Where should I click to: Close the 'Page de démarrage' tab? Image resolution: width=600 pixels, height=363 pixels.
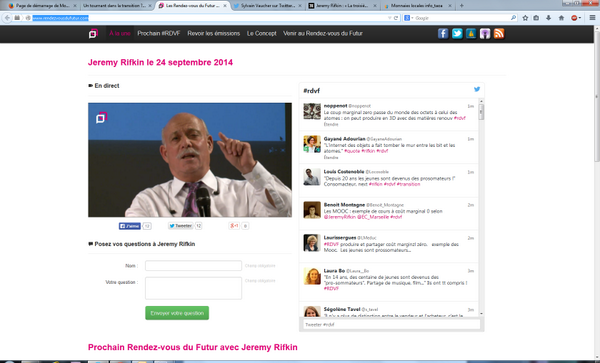click(x=75, y=6)
